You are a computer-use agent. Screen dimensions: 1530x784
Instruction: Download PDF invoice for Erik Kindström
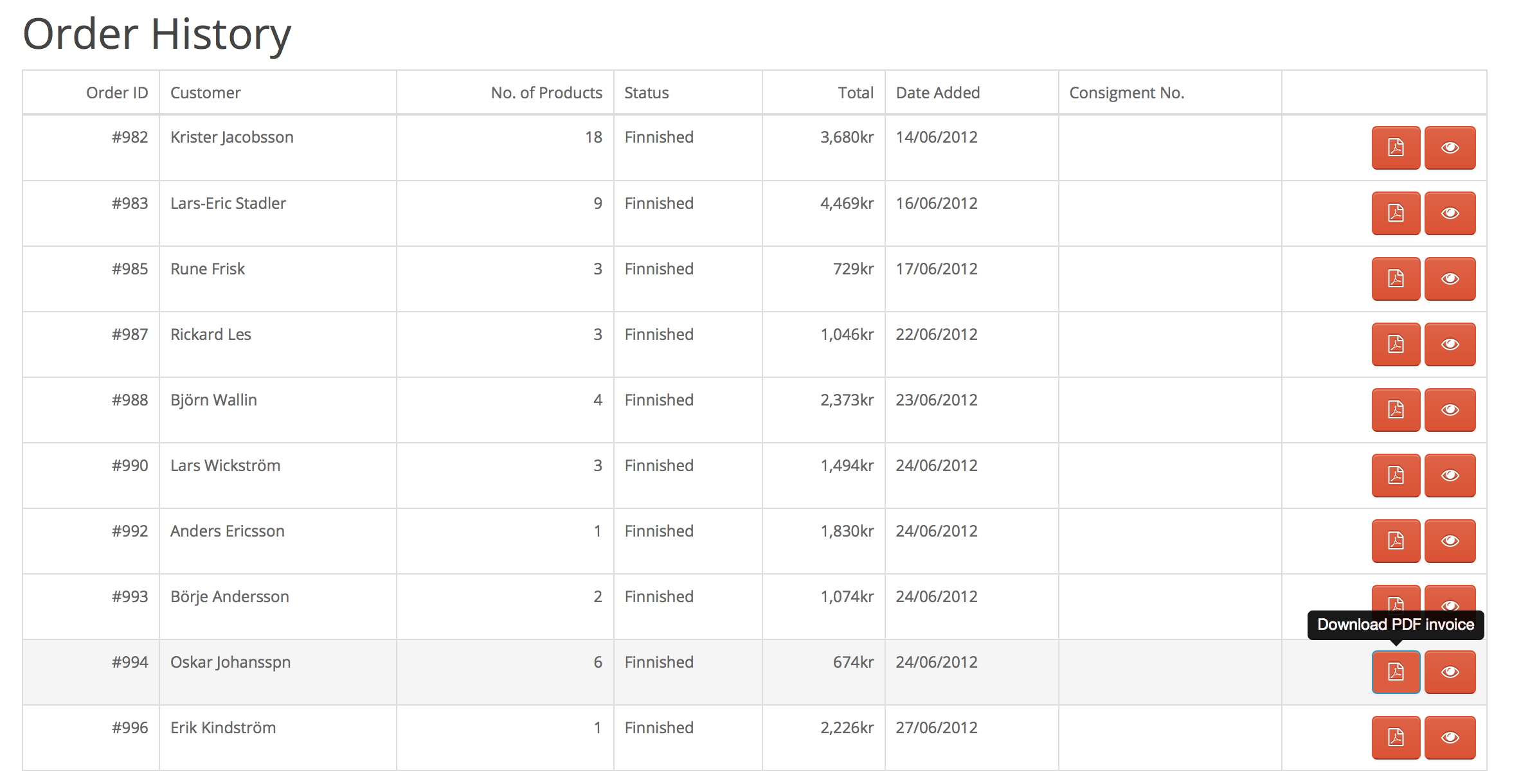1396,738
